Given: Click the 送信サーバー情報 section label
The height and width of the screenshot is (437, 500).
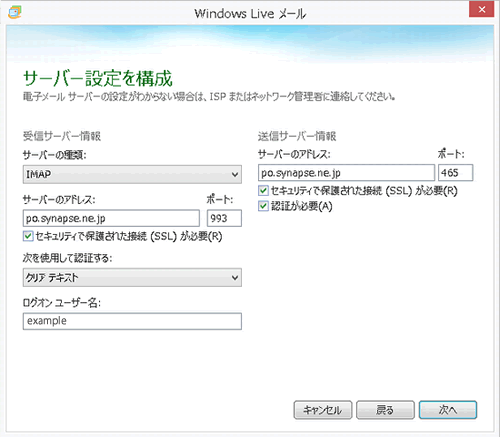Looking at the screenshot, I should (x=297, y=136).
